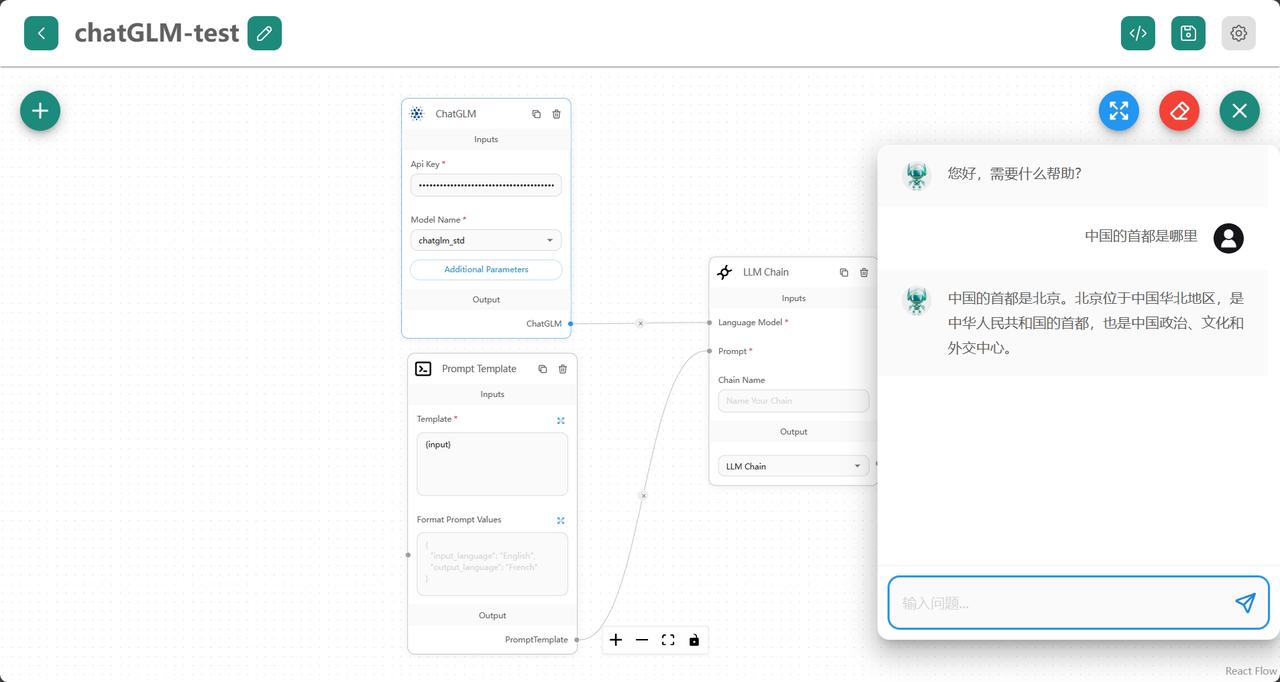1280x682 pixels.
Task: Open the settings gear in the header
Action: [1238, 33]
